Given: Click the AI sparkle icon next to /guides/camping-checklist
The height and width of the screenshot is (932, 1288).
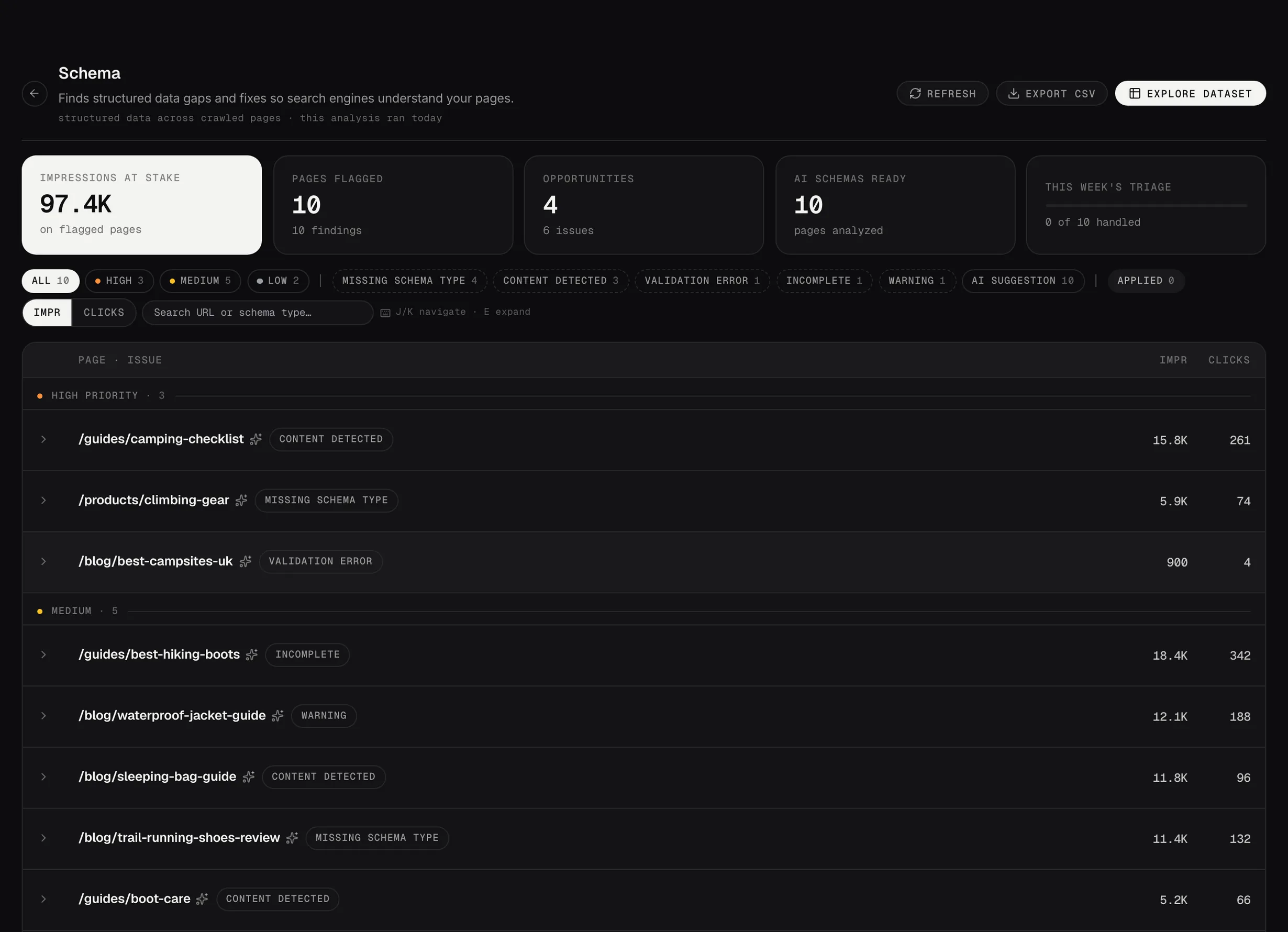Looking at the screenshot, I should pos(256,440).
